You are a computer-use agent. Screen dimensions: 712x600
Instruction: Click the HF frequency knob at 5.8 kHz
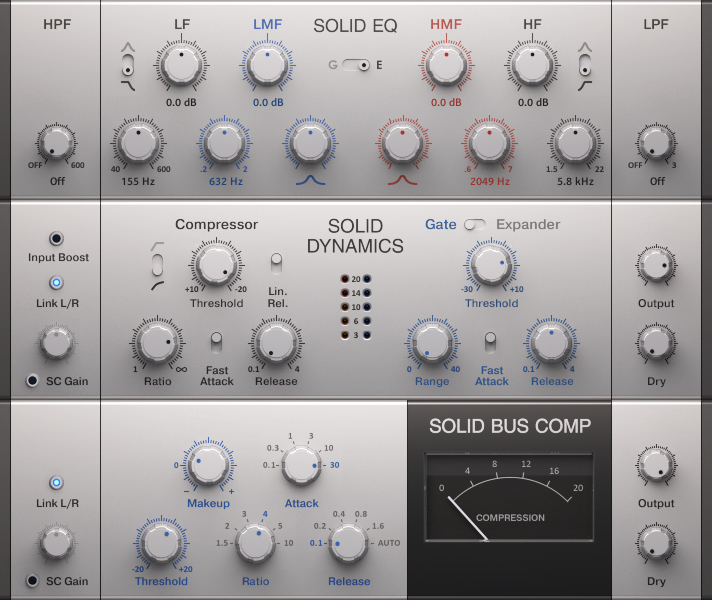tap(575, 143)
